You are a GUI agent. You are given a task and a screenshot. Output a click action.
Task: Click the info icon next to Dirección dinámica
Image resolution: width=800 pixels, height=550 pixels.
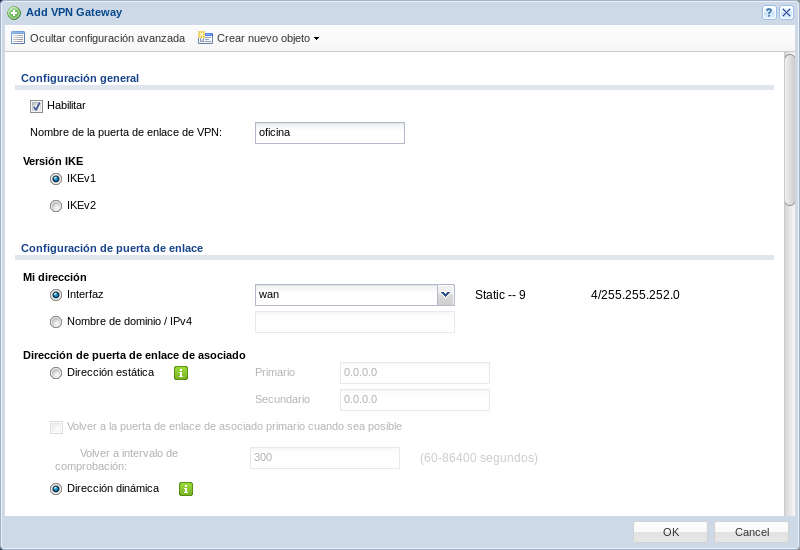(186, 489)
